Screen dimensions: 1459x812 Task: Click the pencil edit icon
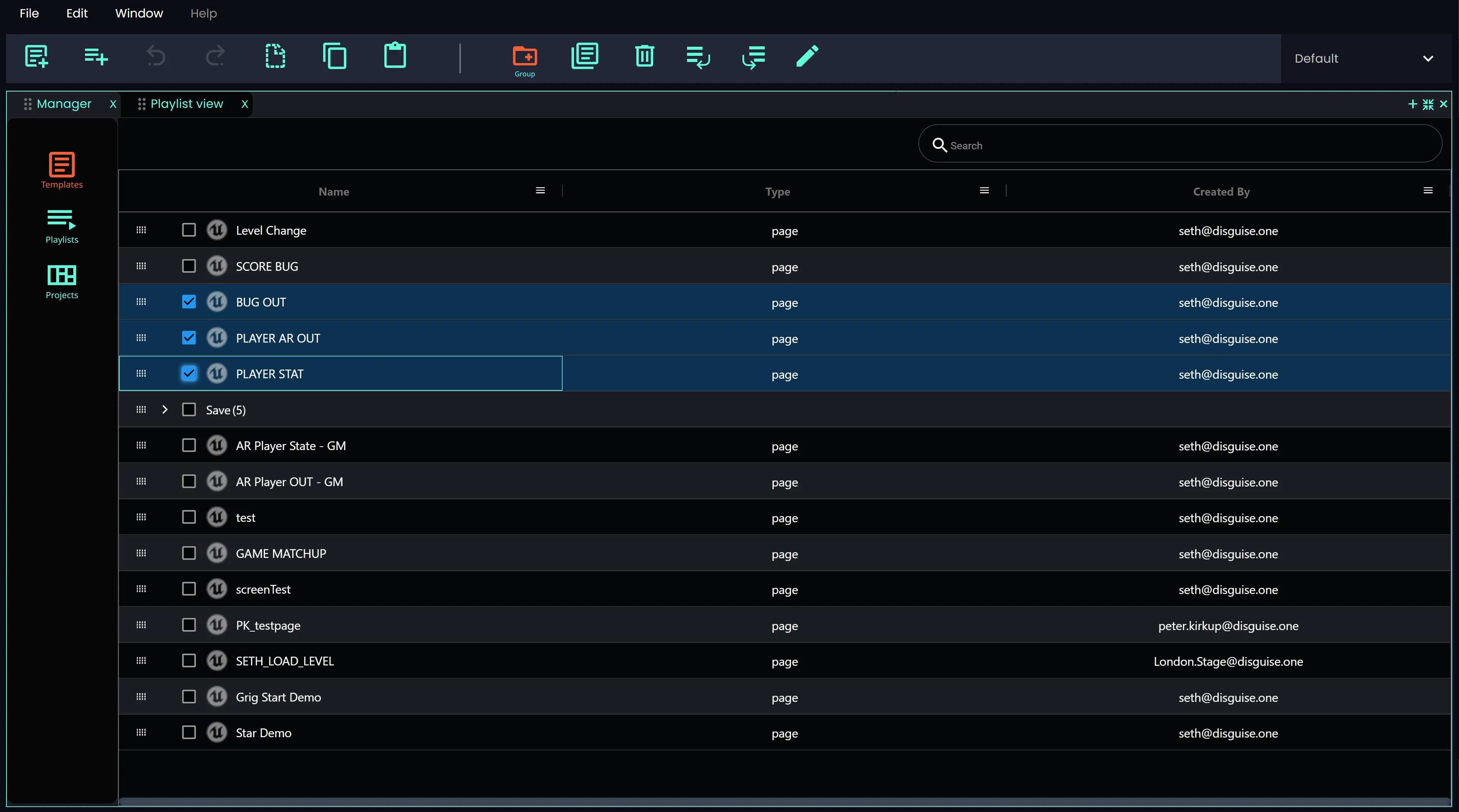(807, 56)
